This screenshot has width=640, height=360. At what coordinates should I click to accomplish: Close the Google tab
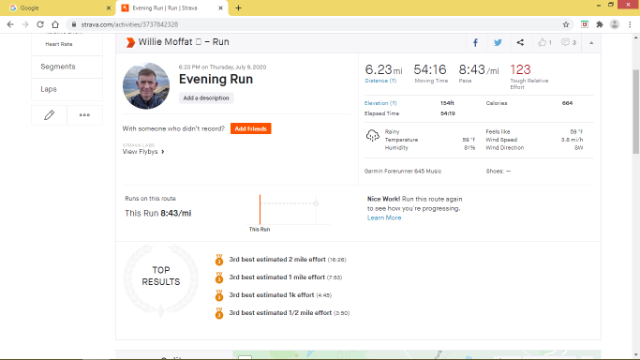pyautogui.click(x=109, y=8)
